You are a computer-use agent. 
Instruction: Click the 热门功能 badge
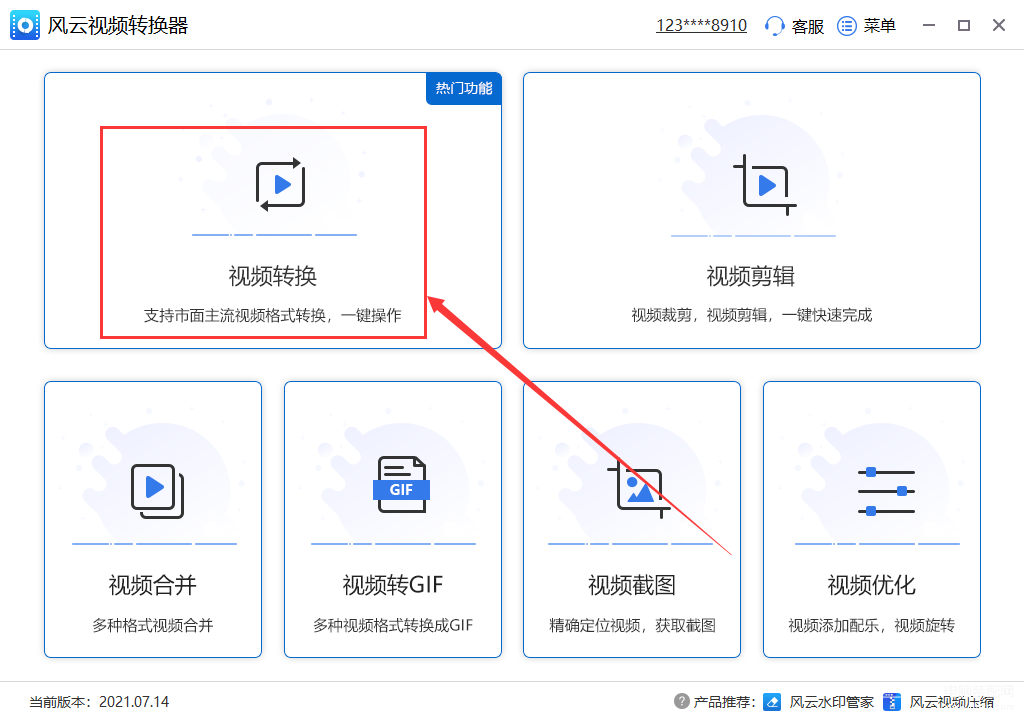coord(464,88)
